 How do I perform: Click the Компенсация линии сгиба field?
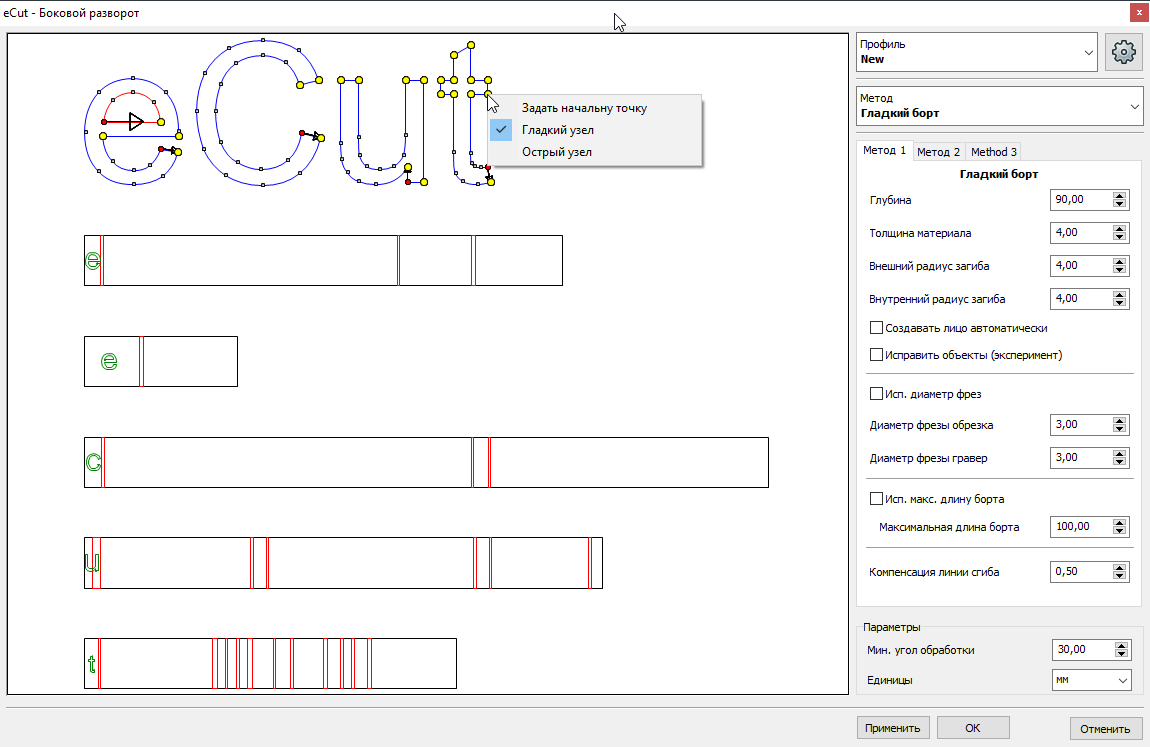pos(1081,571)
